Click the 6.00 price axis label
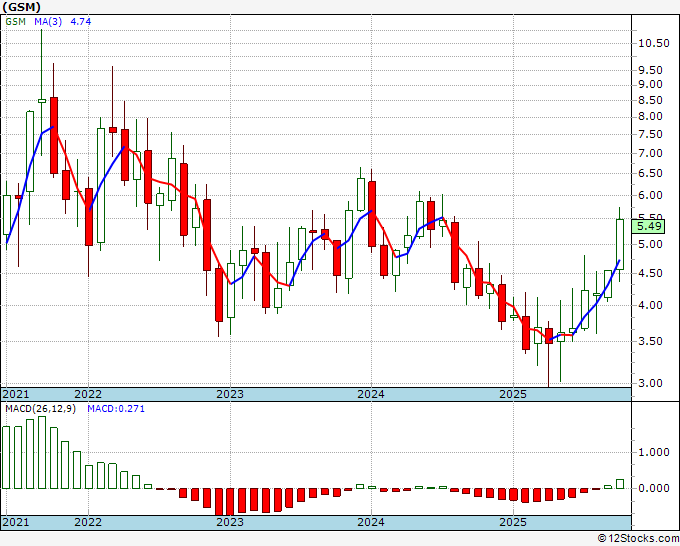 click(651, 195)
